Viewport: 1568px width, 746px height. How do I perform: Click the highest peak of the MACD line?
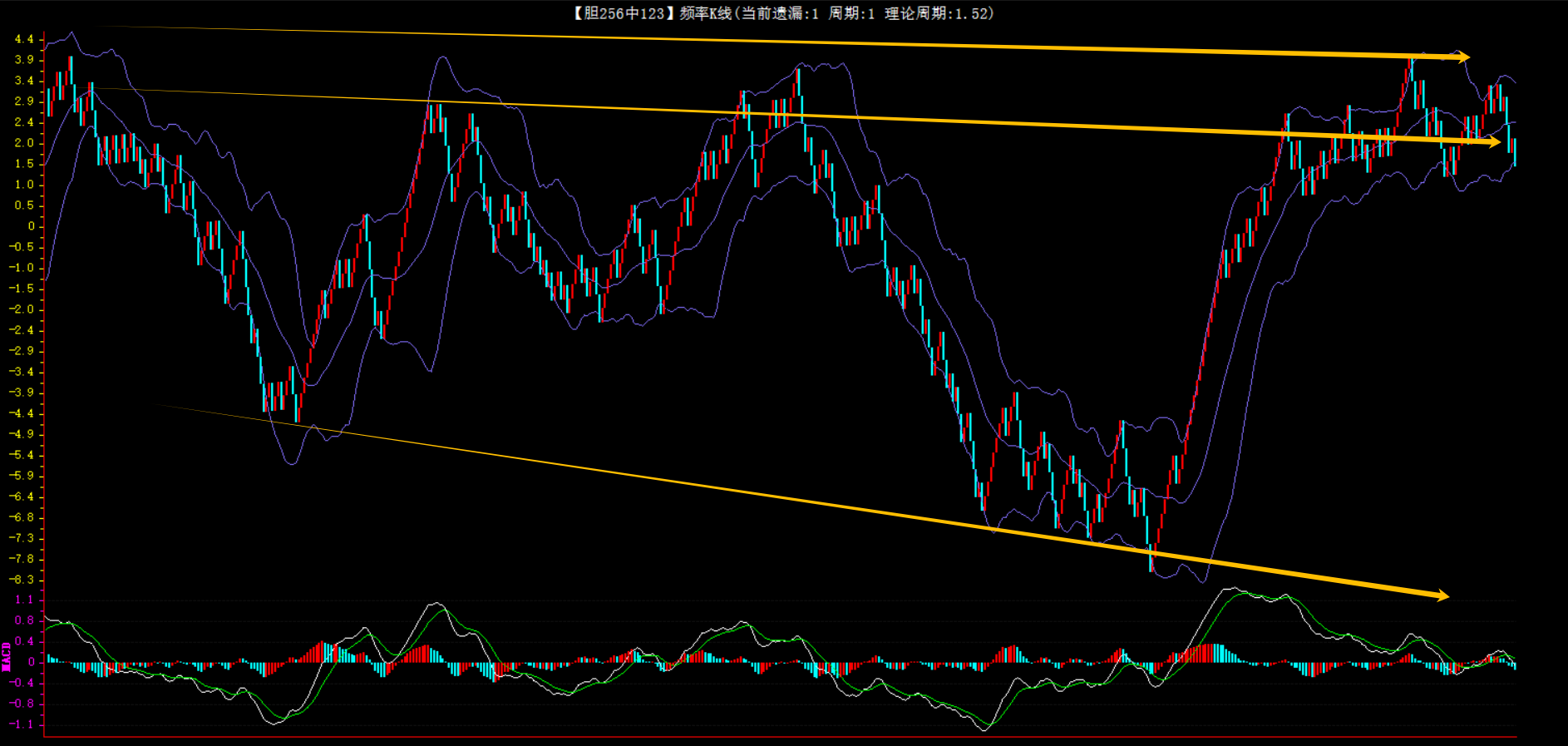pyautogui.click(x=1232, y=589)
